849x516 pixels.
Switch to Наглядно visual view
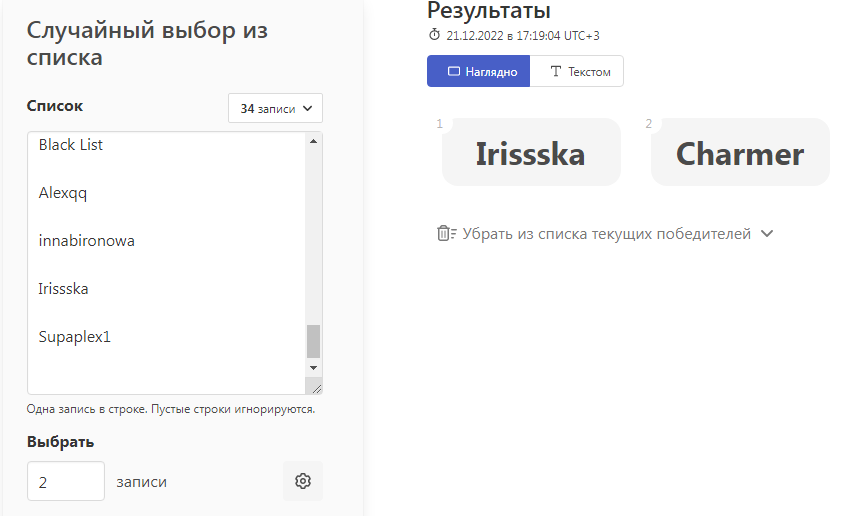pos(478,71)
